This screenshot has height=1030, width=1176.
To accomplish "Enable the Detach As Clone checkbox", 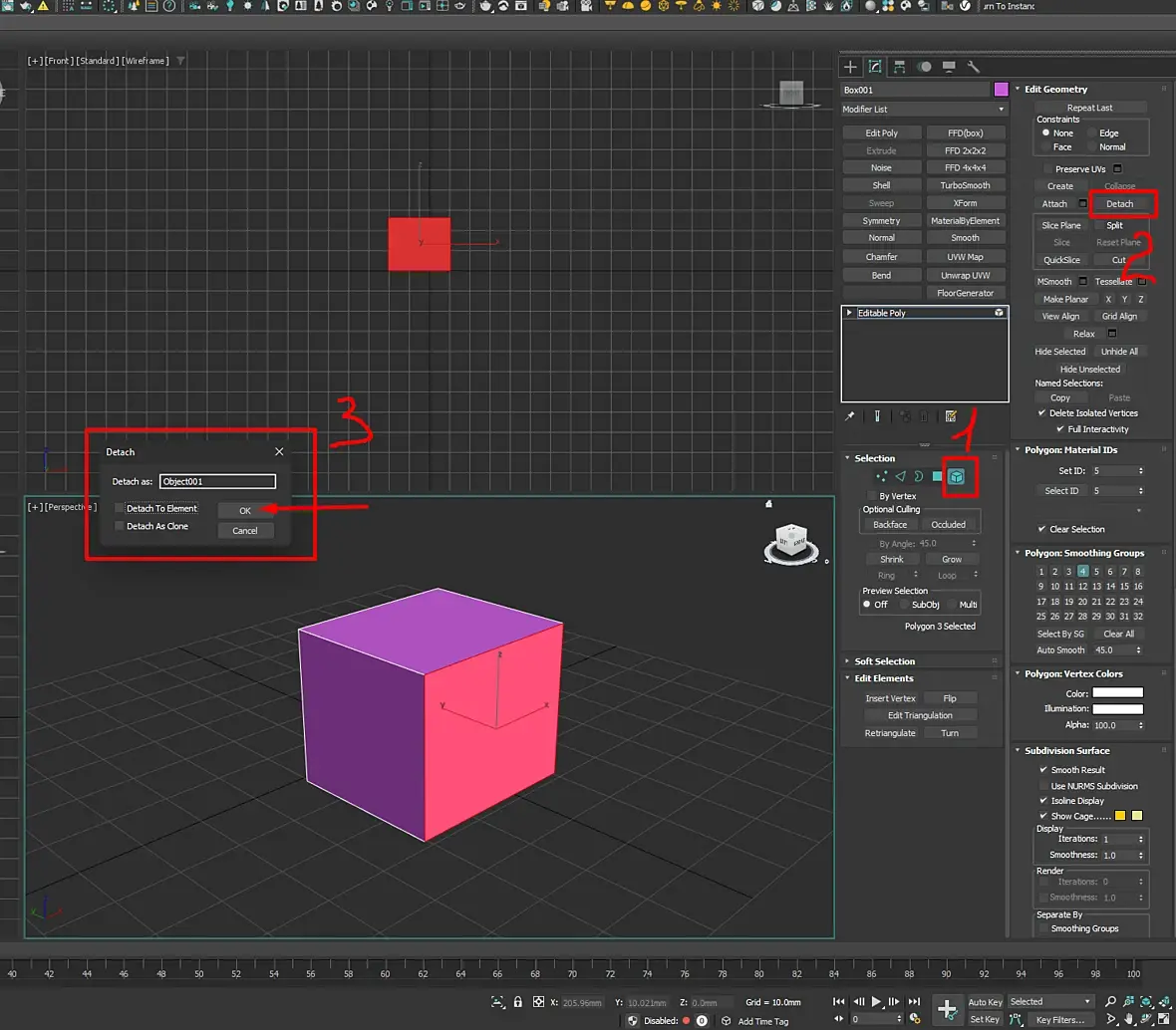I will tap(121, 526).
